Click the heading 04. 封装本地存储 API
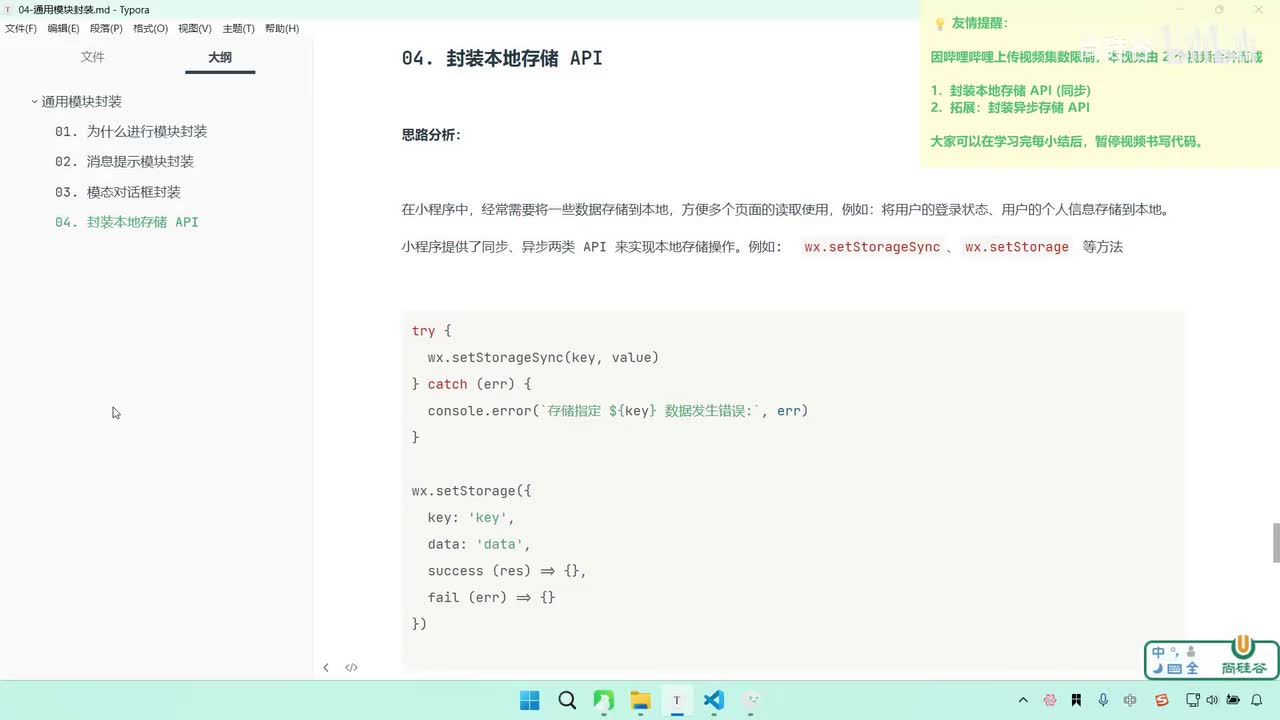The height and width of the screenshot is (720, 1280). (502, 58)
